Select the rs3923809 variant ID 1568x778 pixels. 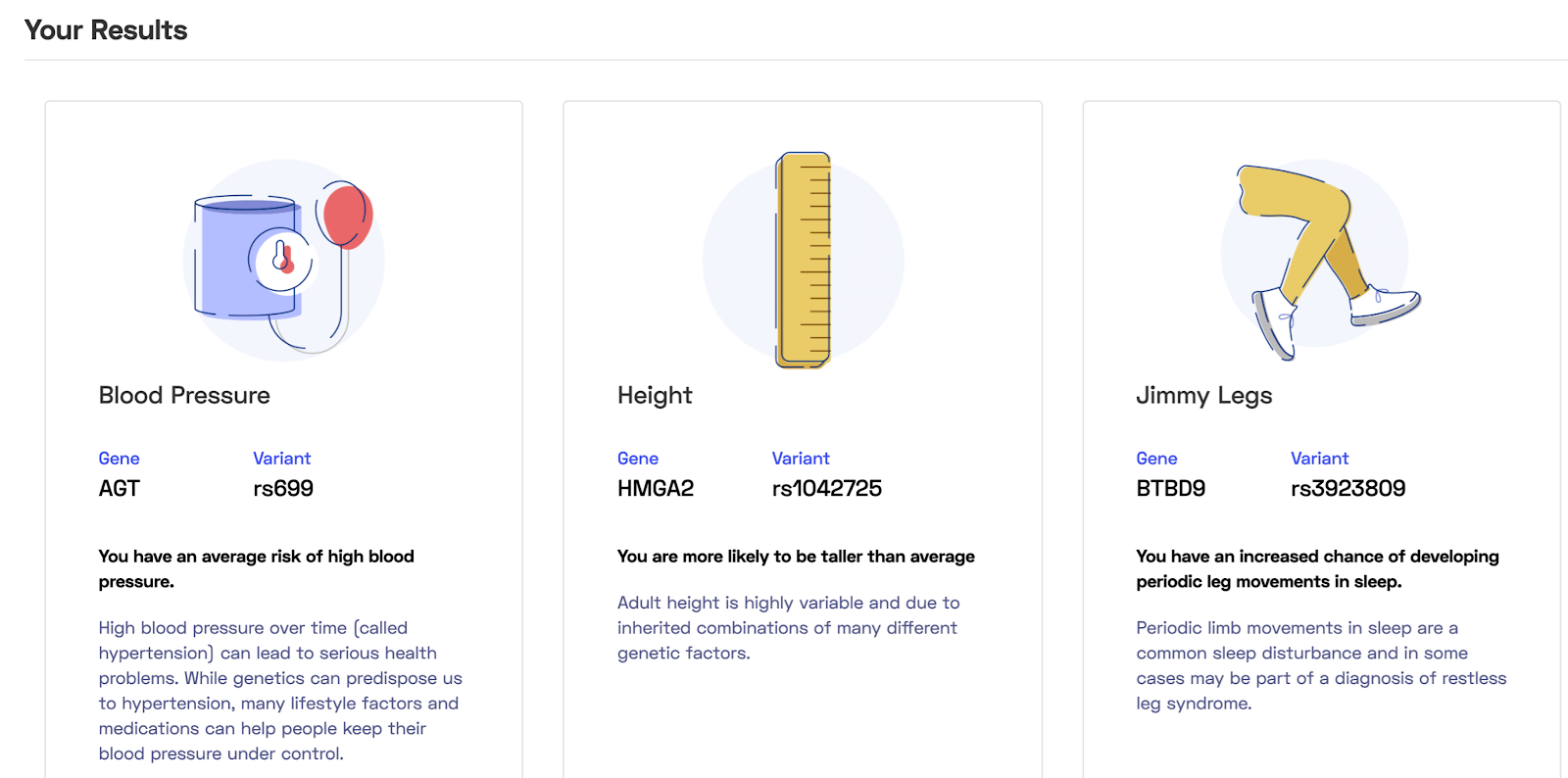click(1348, 488)
